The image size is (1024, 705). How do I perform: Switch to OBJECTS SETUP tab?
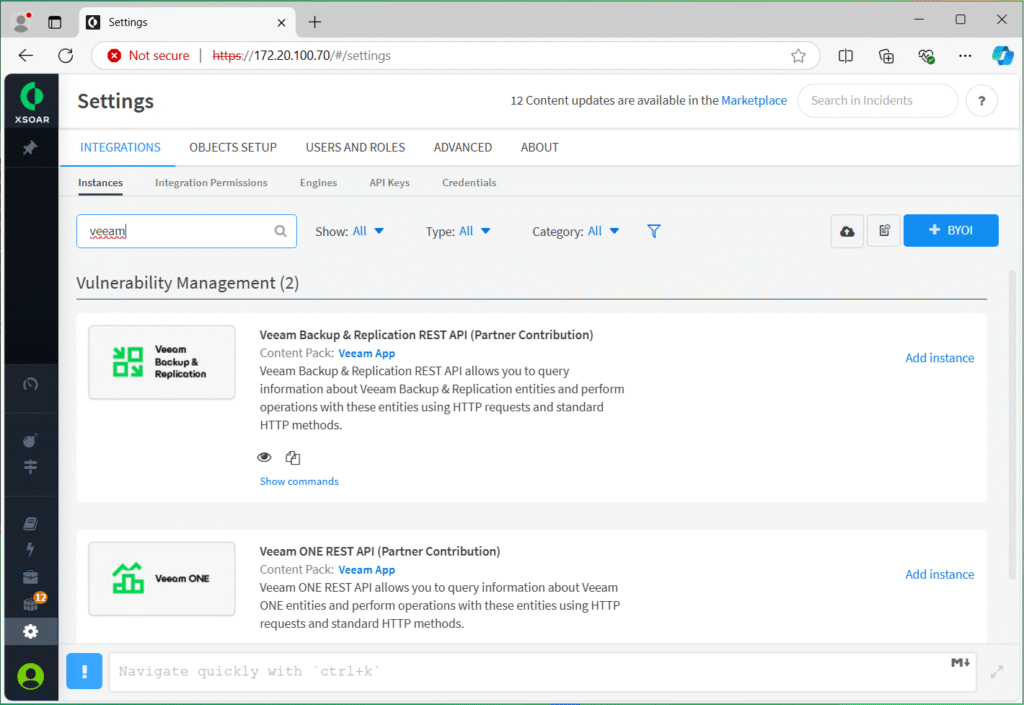point(233,148)
